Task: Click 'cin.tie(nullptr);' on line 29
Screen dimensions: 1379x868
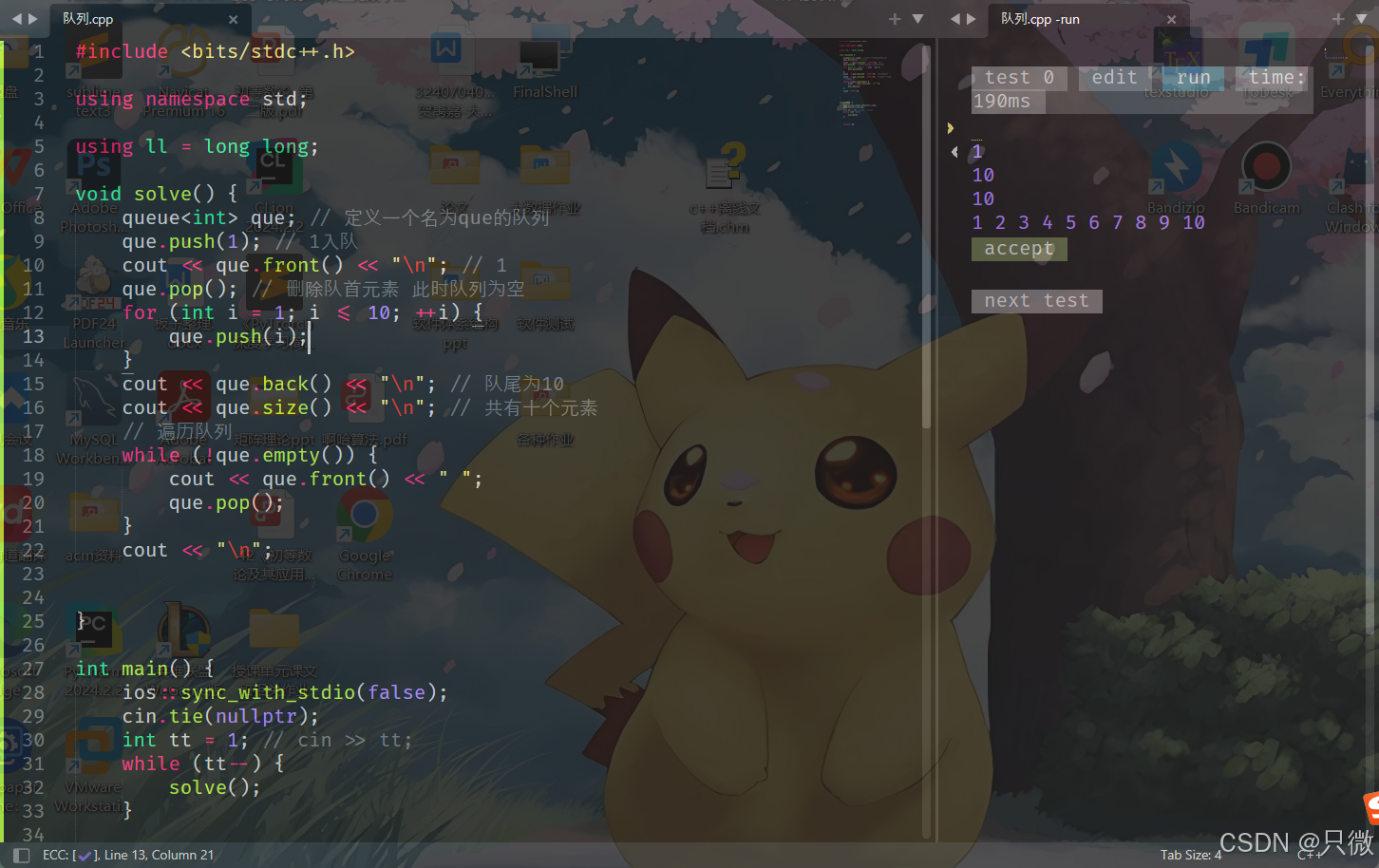Action: [x=220, y=717]
